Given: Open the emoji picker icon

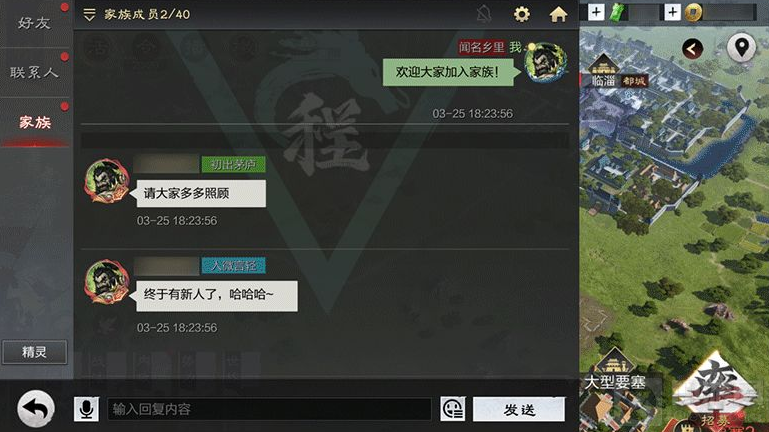Looking at the screenshot, I should [453, 408].
